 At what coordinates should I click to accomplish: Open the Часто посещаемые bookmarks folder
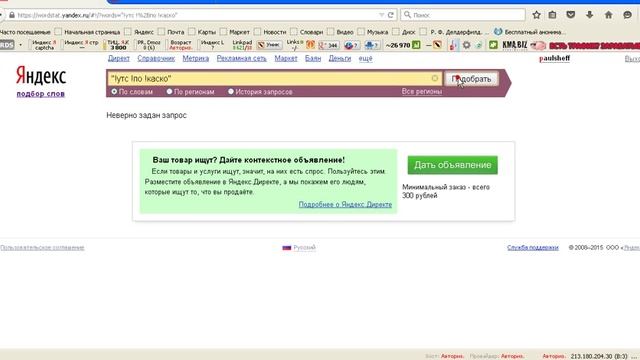point(25,32)
